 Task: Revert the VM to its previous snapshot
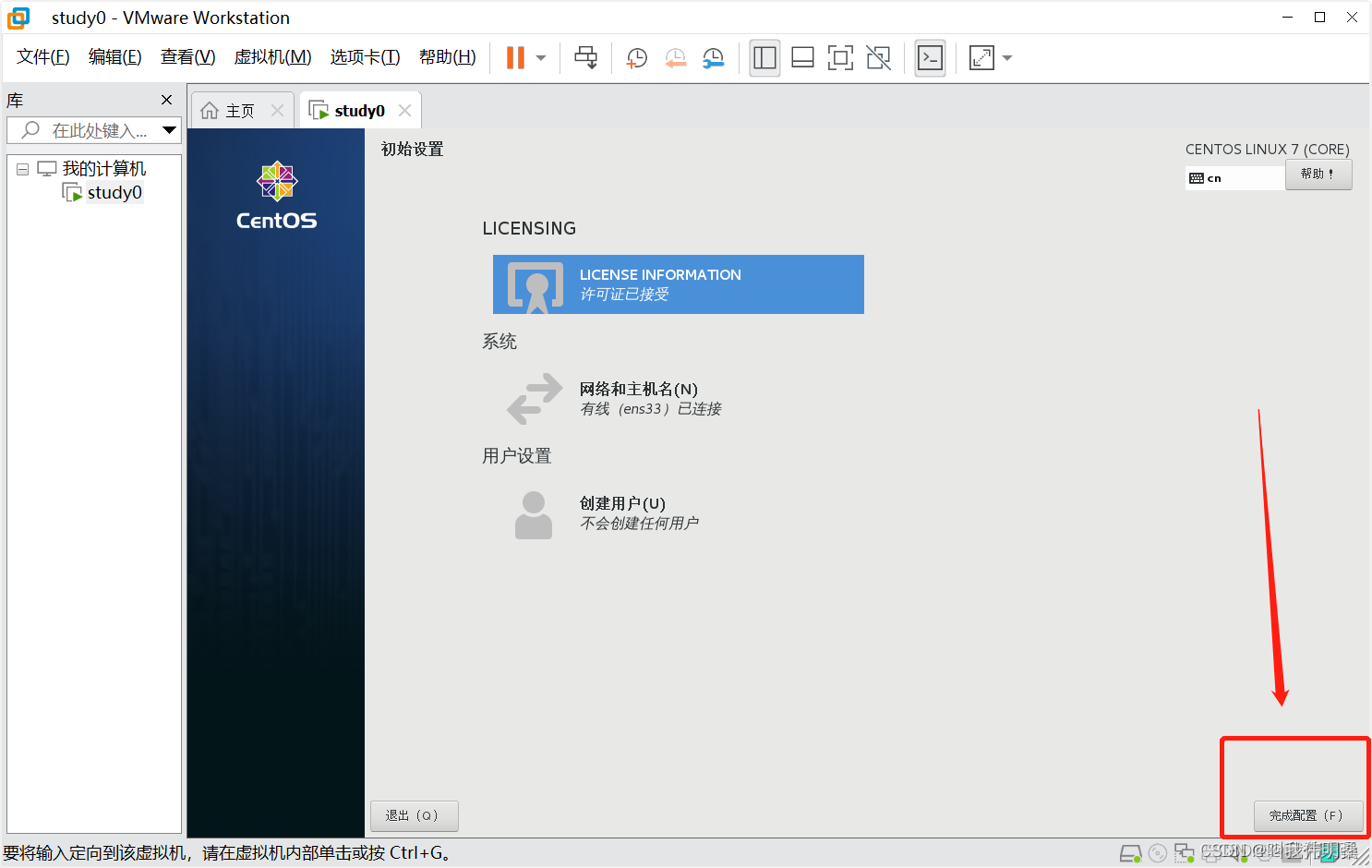pos(676,58)
